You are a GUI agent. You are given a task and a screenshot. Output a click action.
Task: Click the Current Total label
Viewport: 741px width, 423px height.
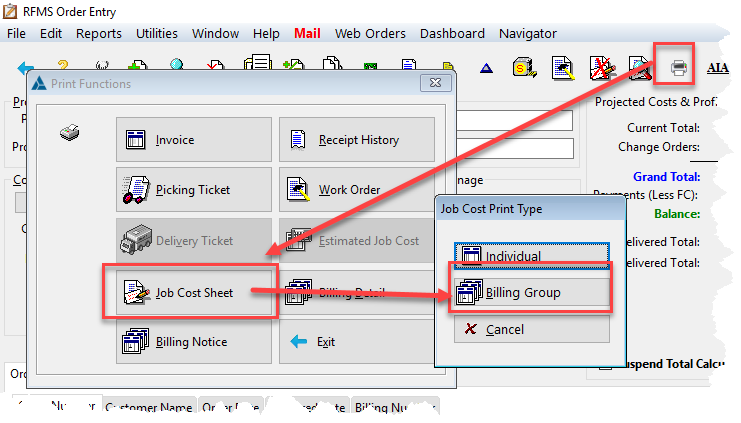[x=663, y=128]
